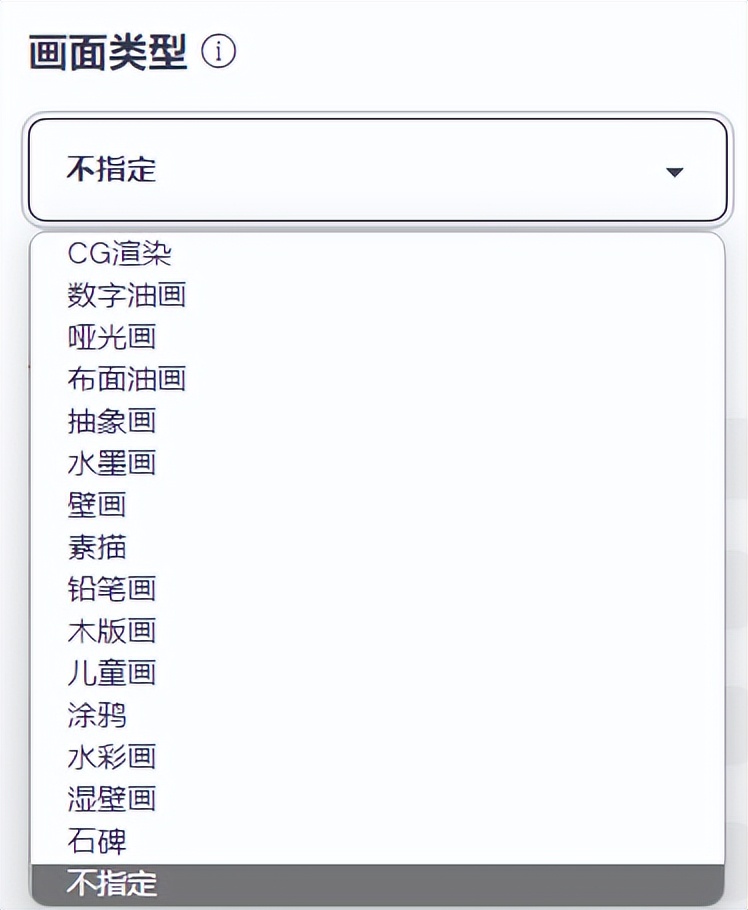This screenshot has height=910, width=748.
Task: Choose 数字油画 from the list
Action: (x=126, y=295)
